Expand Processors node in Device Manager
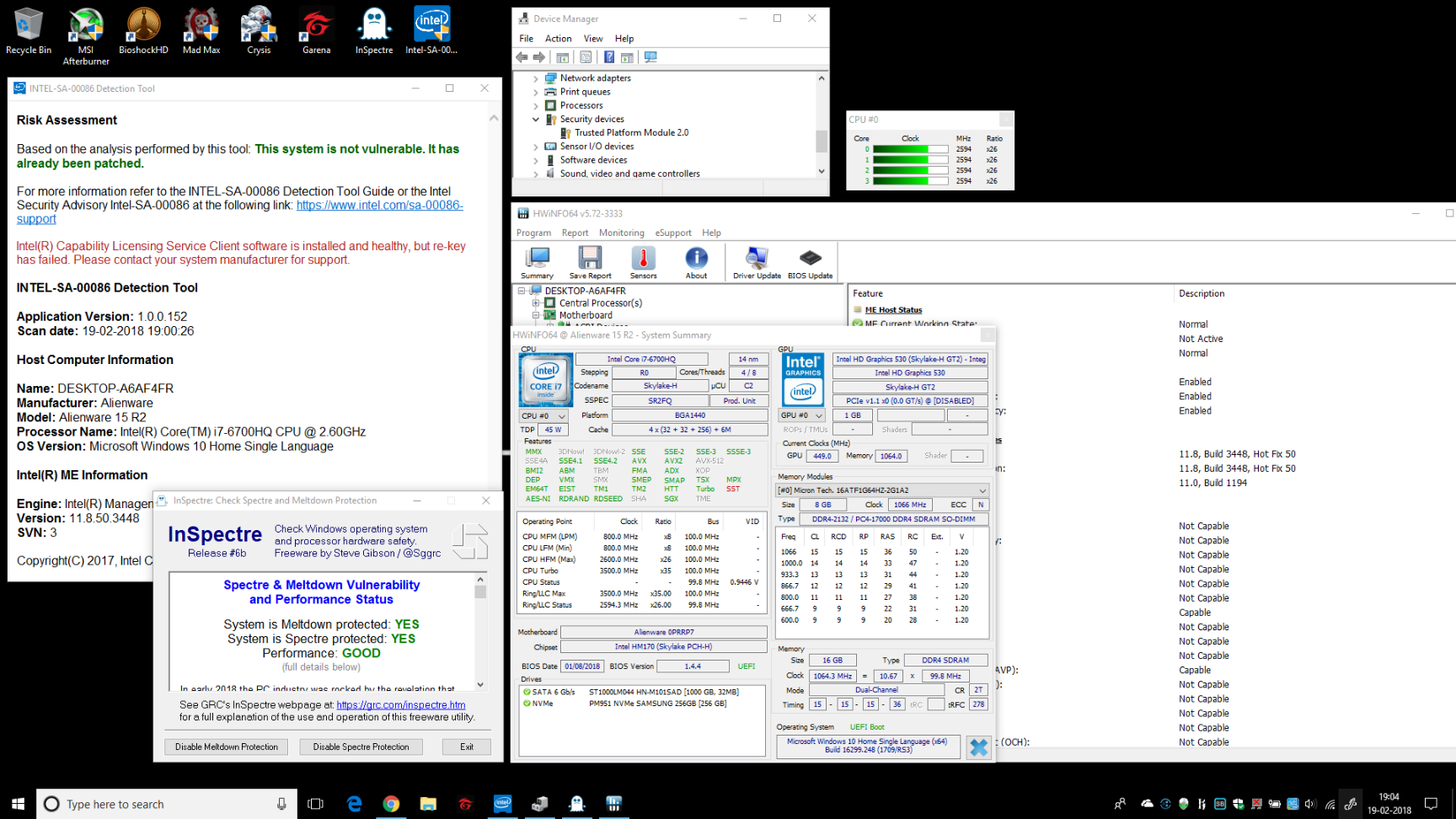 click(535, 105)
